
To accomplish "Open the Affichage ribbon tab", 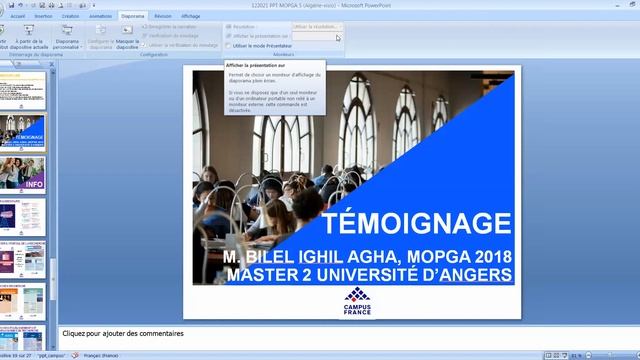I will 191,16.
